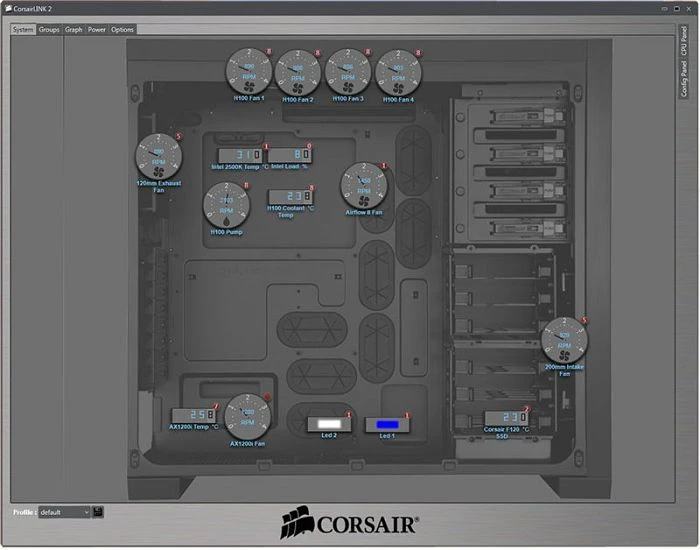Select the H100 Fan 3 gauge
The width and height of the screenshot is (700, 550).
point(348,72)
